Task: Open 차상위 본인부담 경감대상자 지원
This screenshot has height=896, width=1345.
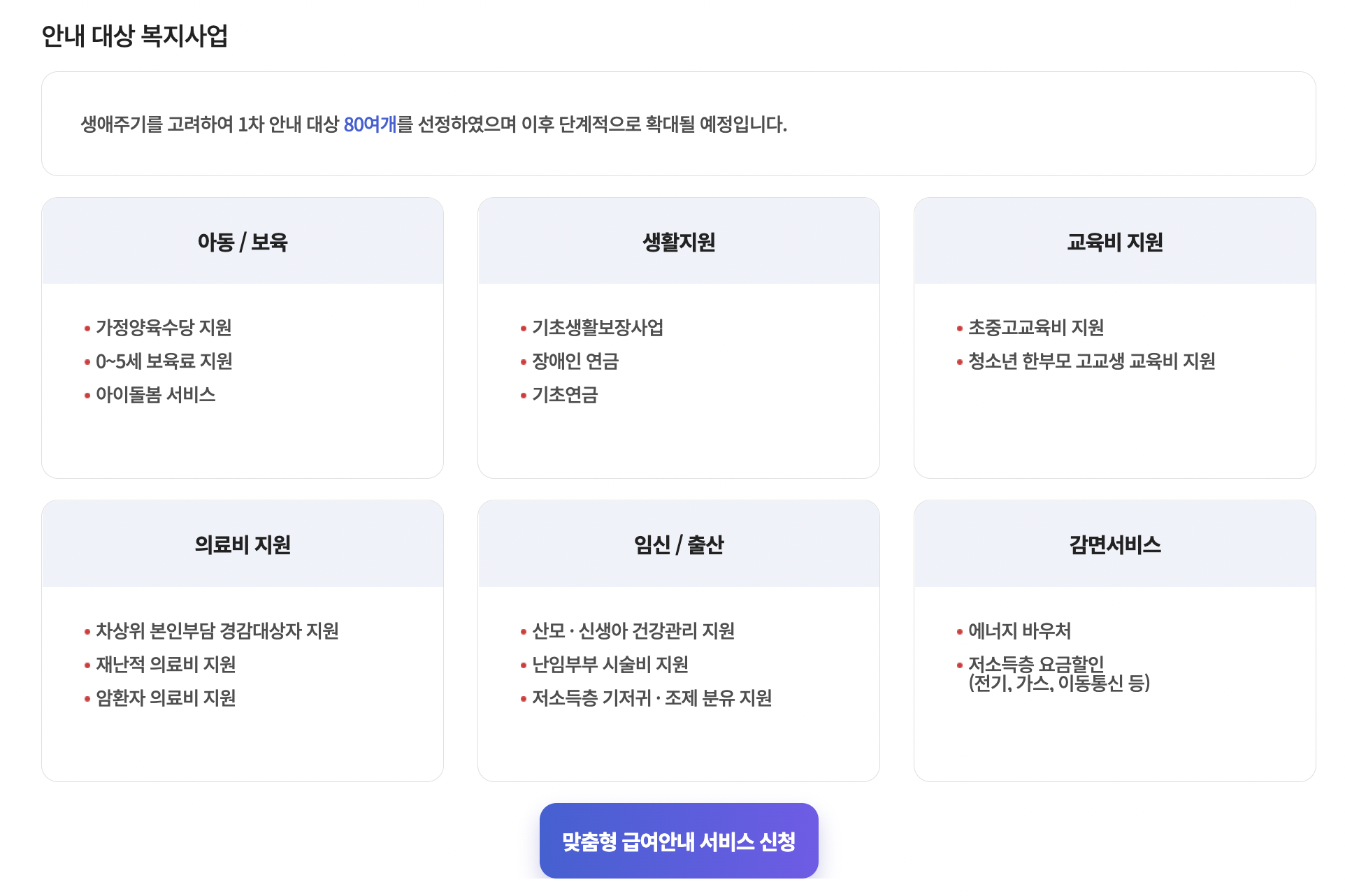Action: [217, 630]
